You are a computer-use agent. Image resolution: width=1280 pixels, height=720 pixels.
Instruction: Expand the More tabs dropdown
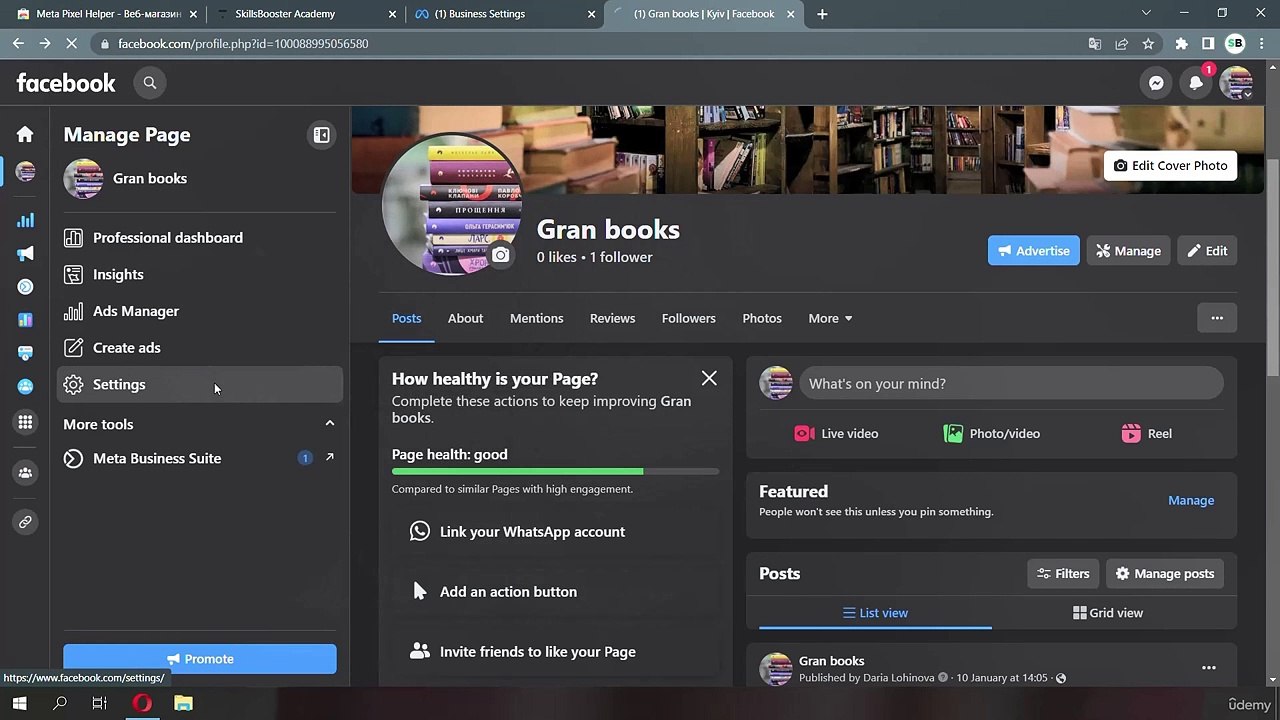[830, 318]
